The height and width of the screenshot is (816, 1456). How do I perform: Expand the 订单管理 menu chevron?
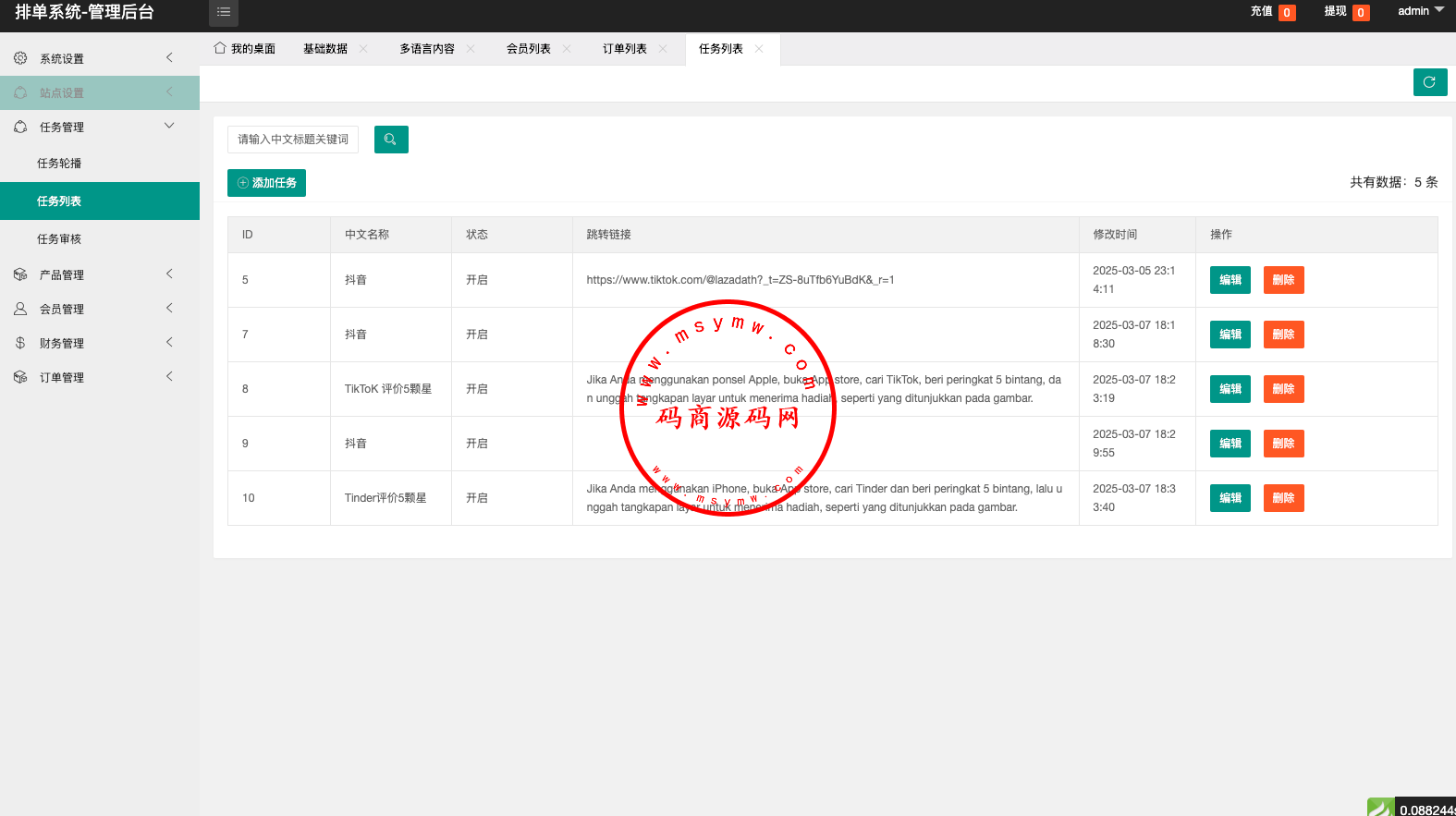click(169, 376)
